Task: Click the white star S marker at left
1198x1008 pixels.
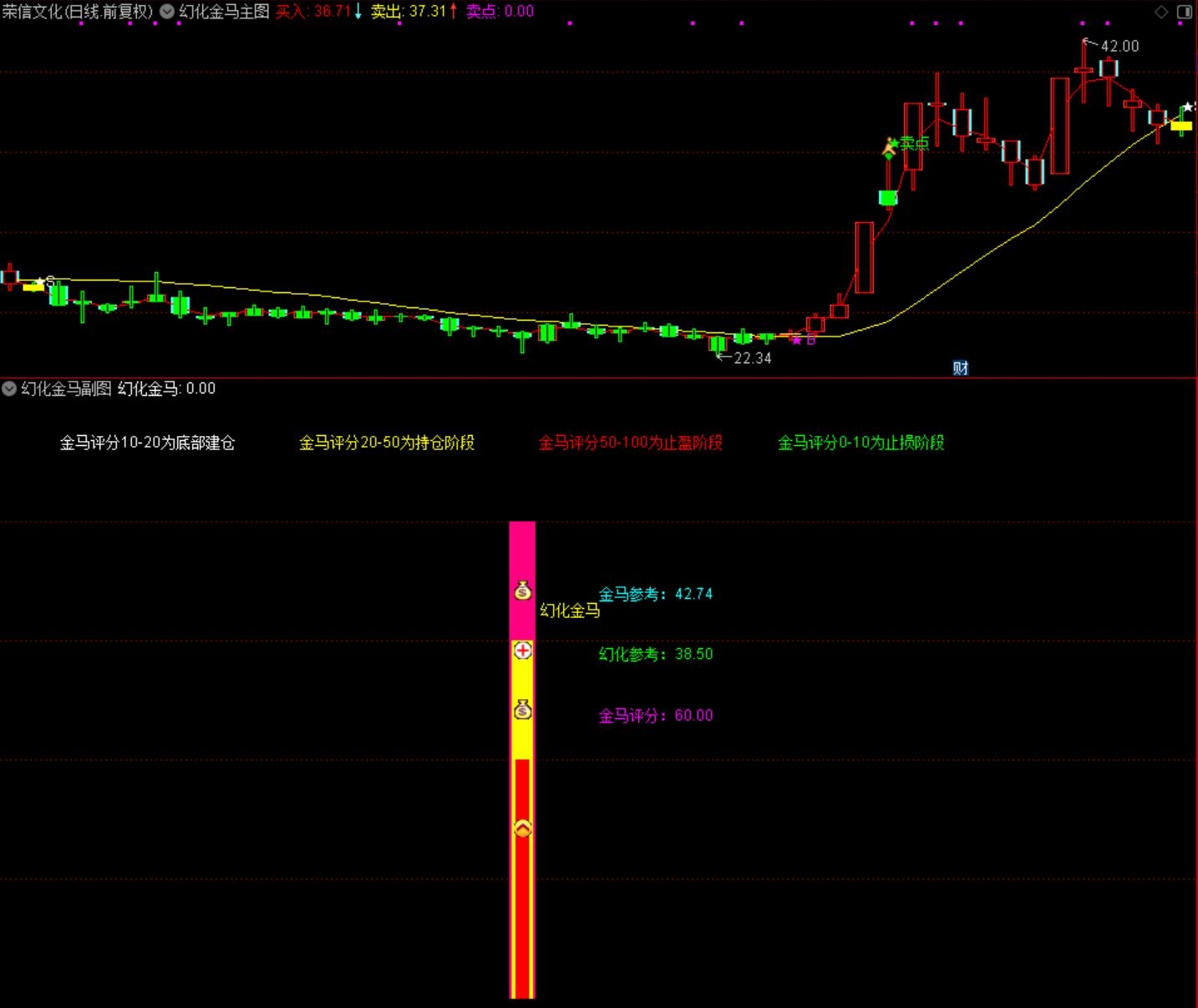Action: coord(45,281)
